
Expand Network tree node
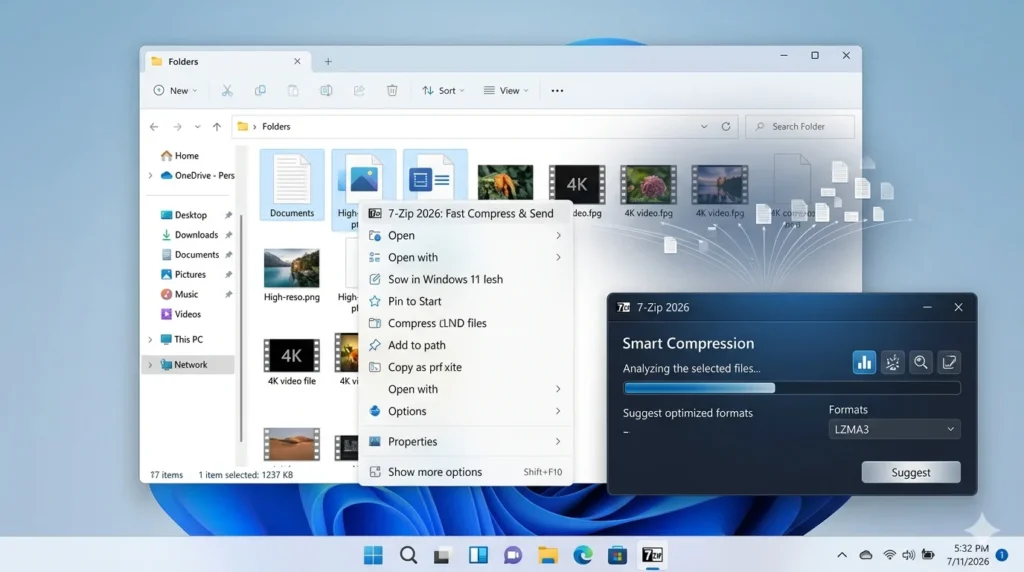coord(151,365)
